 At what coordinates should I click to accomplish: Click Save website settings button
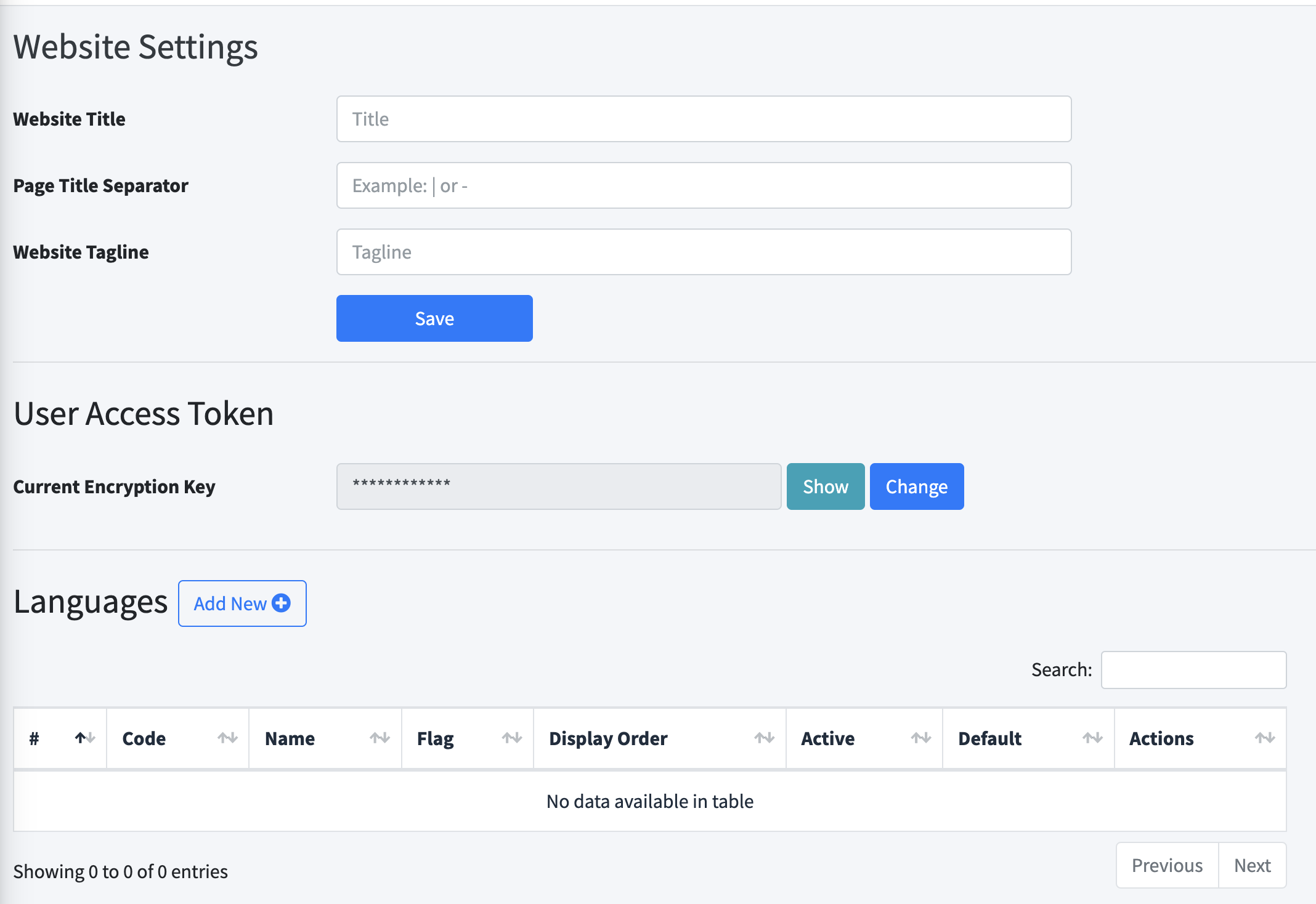click(434, 318)
